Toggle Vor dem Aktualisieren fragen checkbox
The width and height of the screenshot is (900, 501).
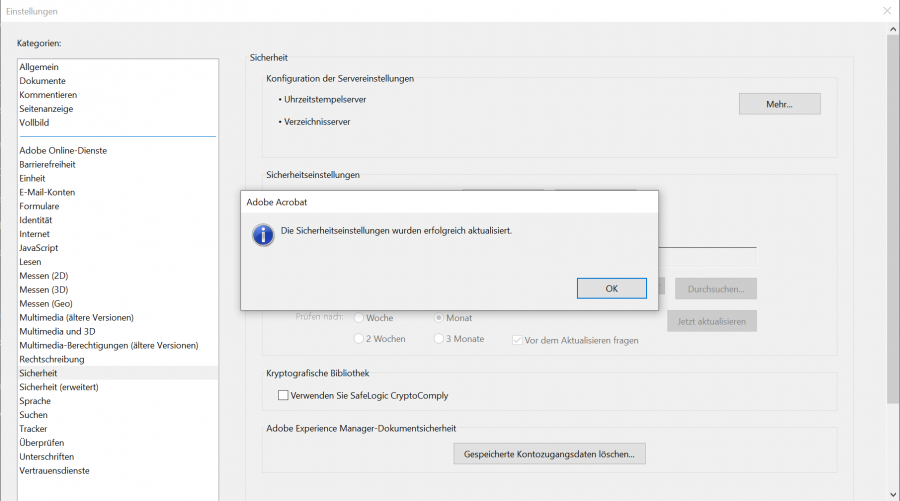[517, 340]
